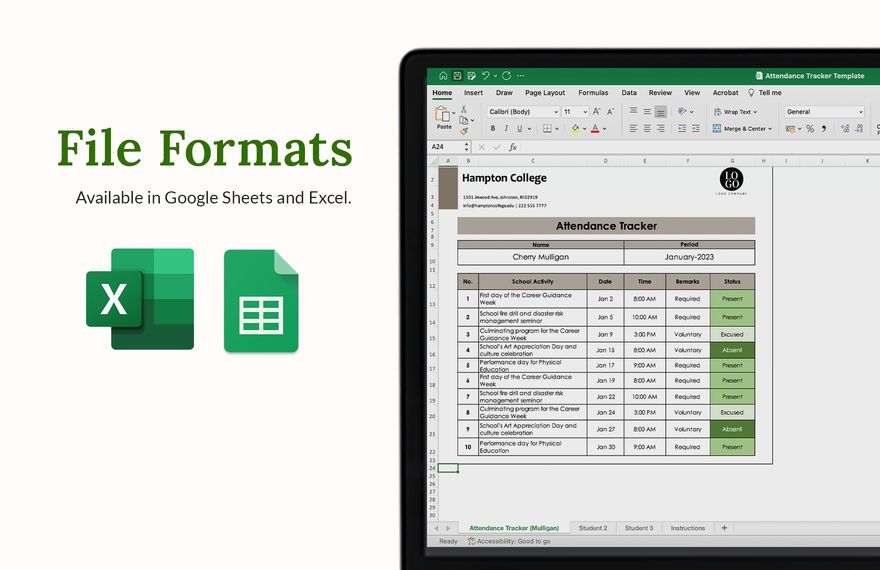Click the insert function fx icon
The height and width of the screenshot is (570, 880).
(x=513, y=147)
